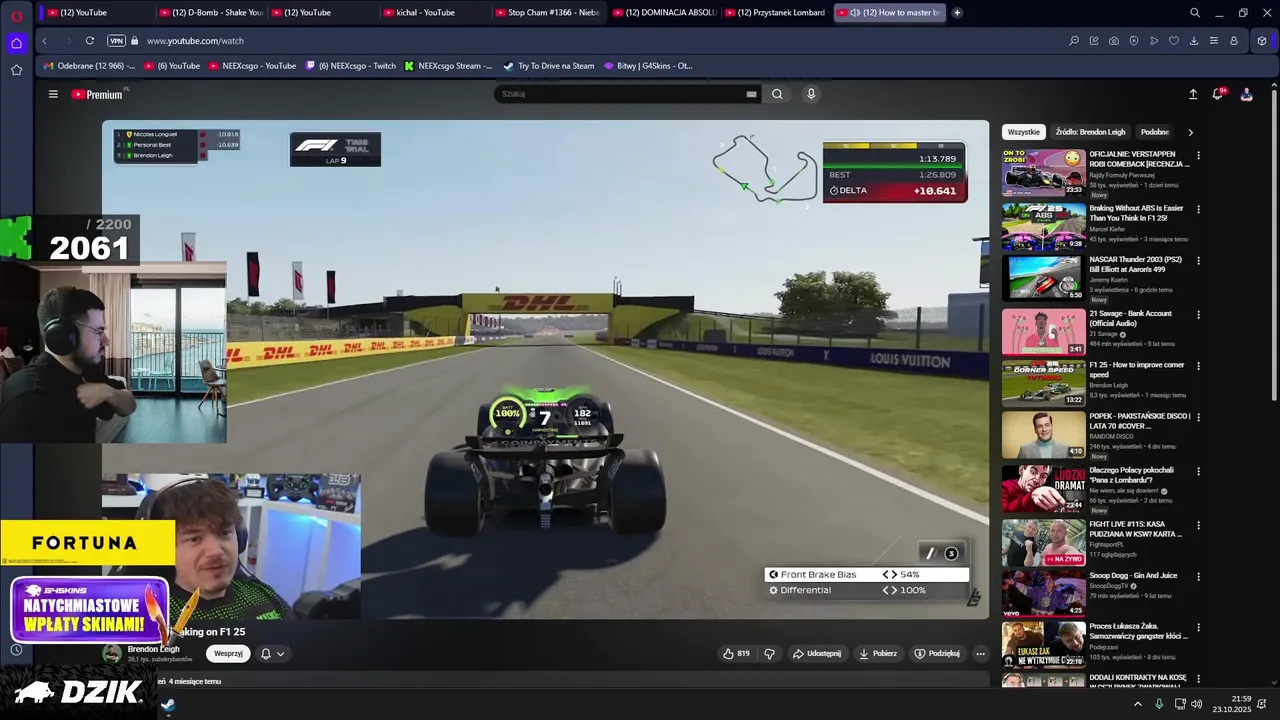Open Brendon Leigh channel link
The image size is (1280, 720).
(154, 649)
